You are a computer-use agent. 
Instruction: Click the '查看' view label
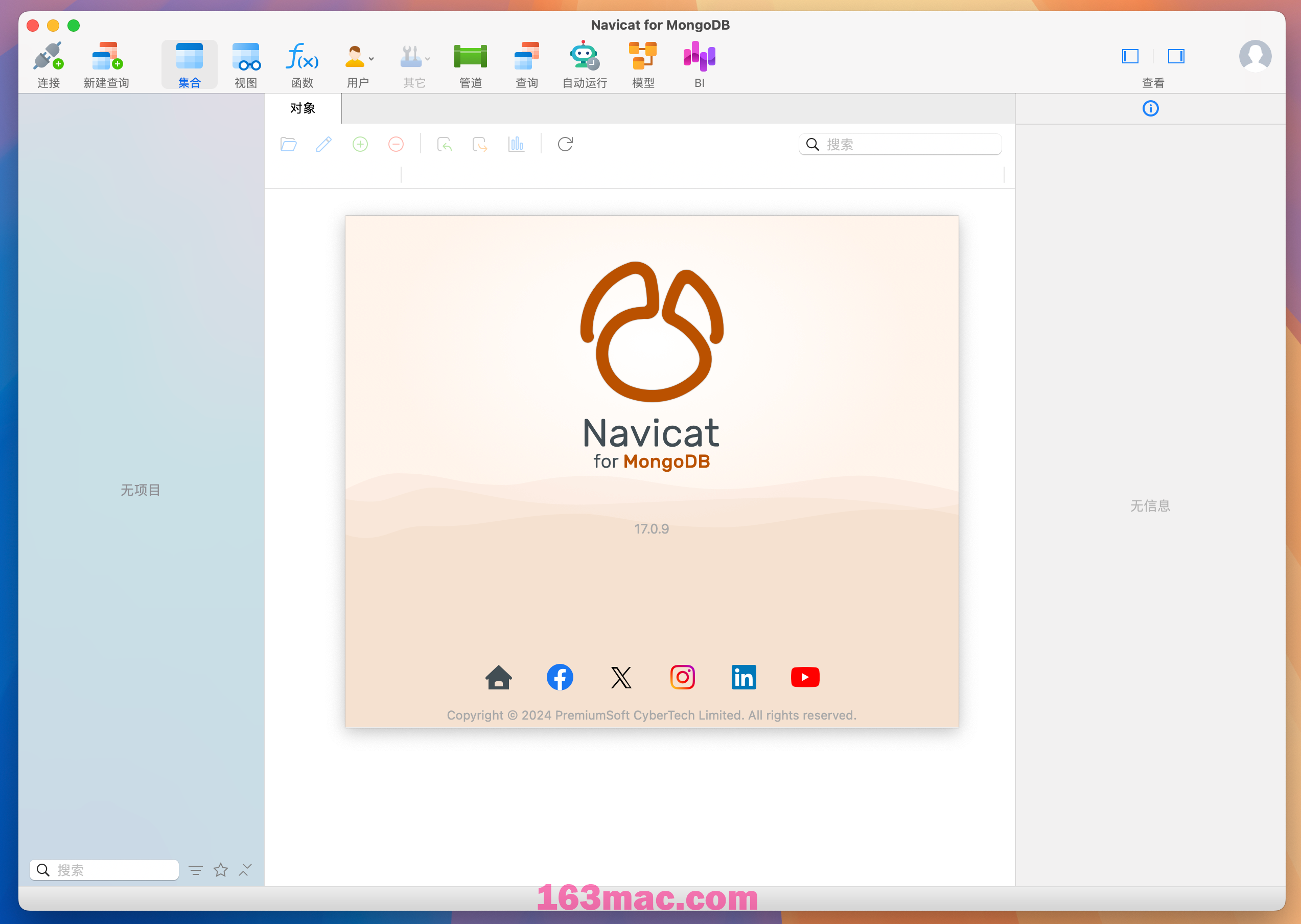tap(1153, 83)
